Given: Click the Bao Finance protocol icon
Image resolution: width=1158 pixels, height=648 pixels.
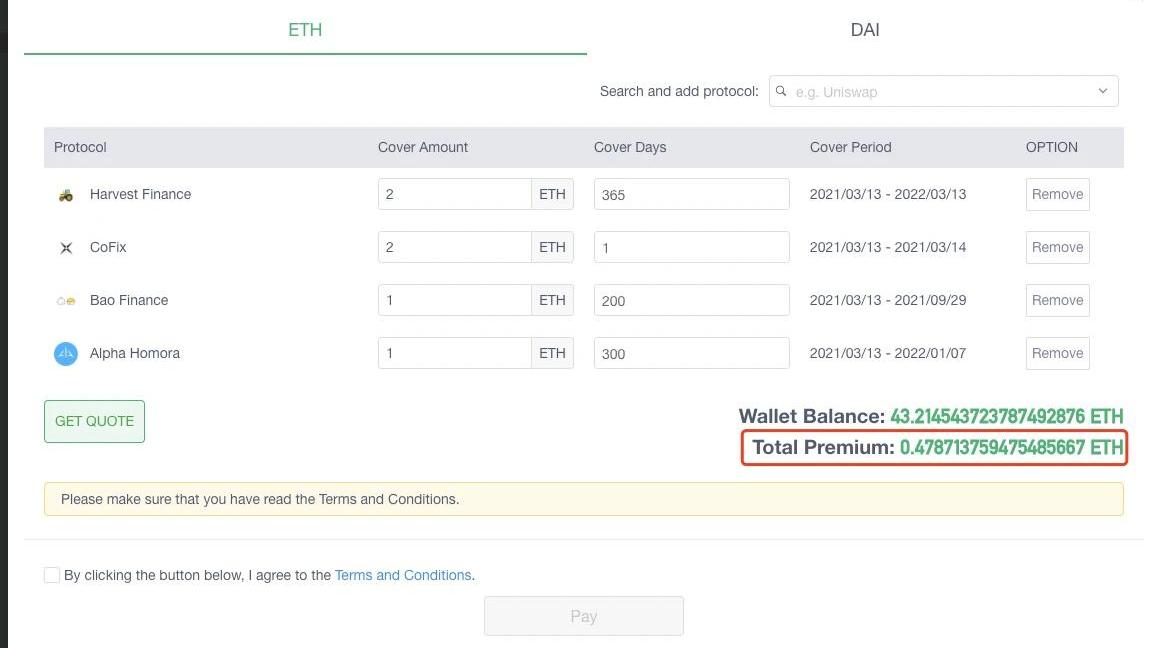Looking at the screenshot, I should pyautogui.click(x=66, y=301).
